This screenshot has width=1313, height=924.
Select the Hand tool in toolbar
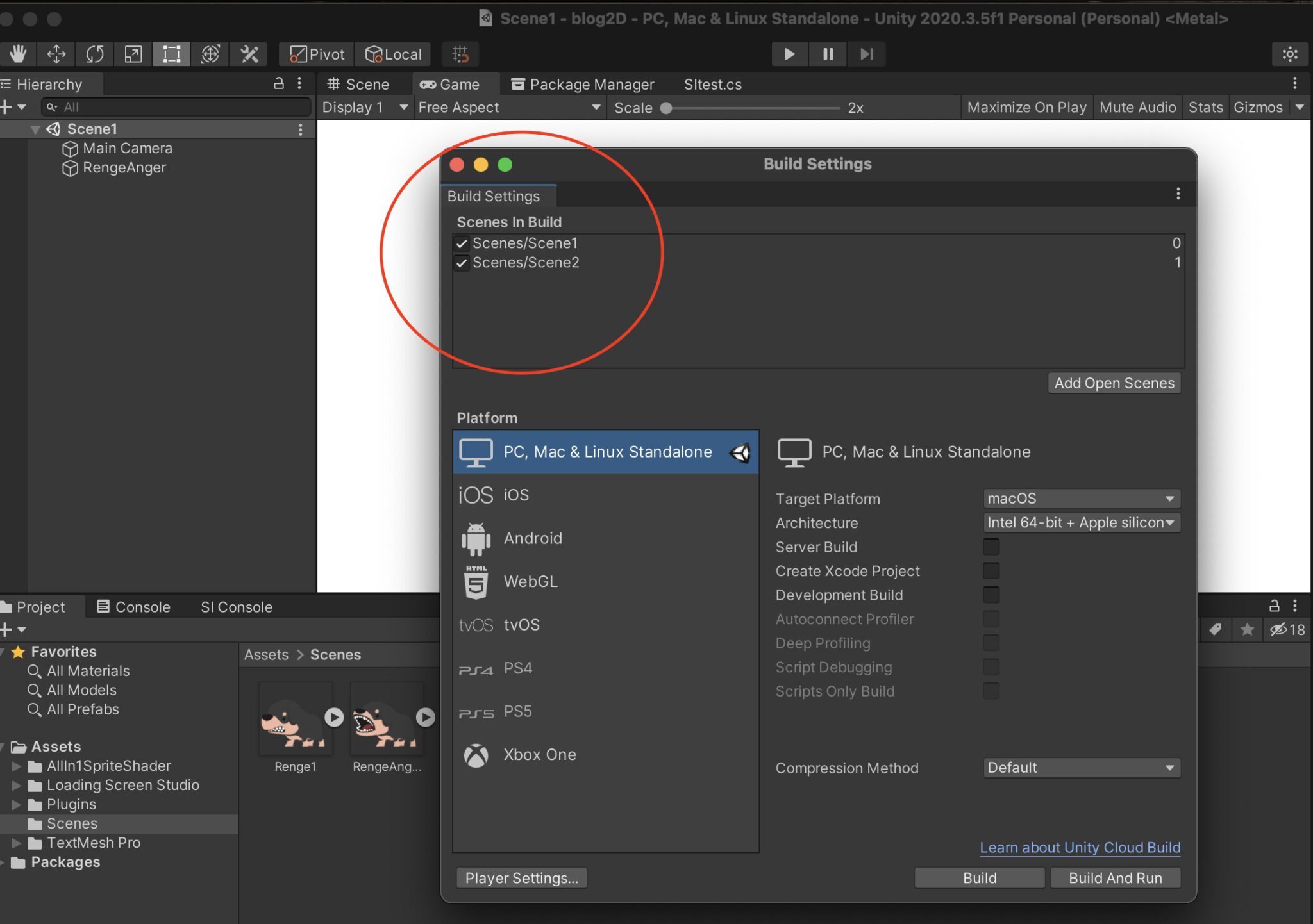[18, 54]
